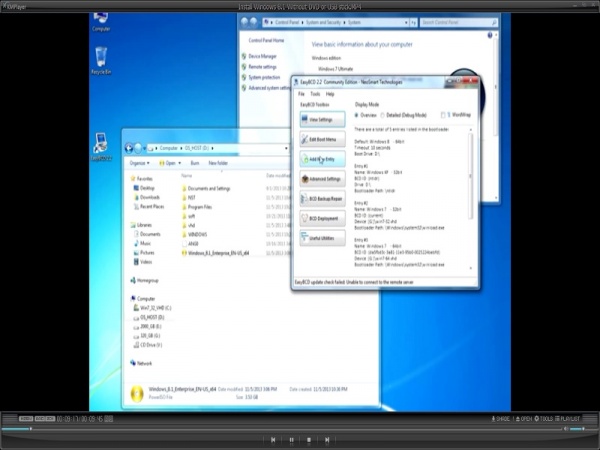Open EasyBCD Help menu
Viewport: 600px width, 450px height.
tap(330, 94)
